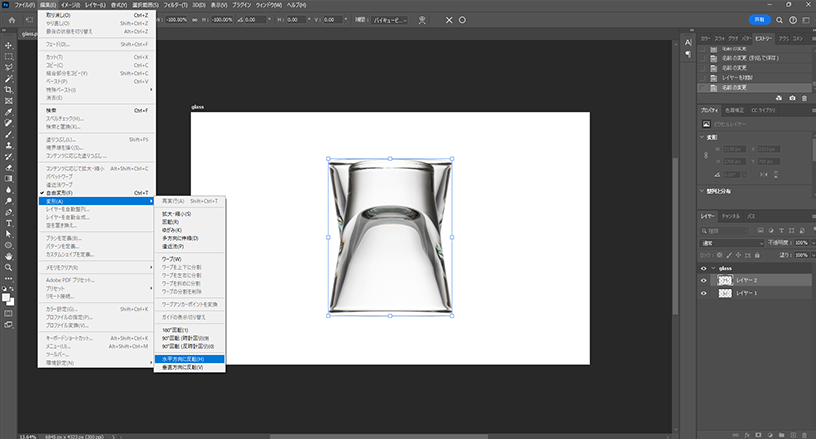The image size is (816, 439).
Task: Hide the レイヤー 2 layer visibility eye
Action: (703, 281)
